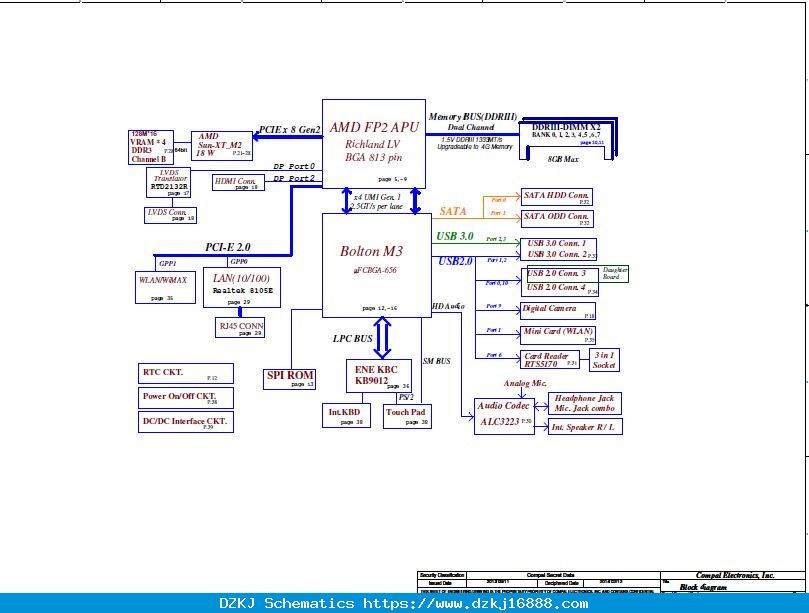Select the LPC BUS label
Image resolution: width=809 pixels, height=613 pixels.
point(352,338)
